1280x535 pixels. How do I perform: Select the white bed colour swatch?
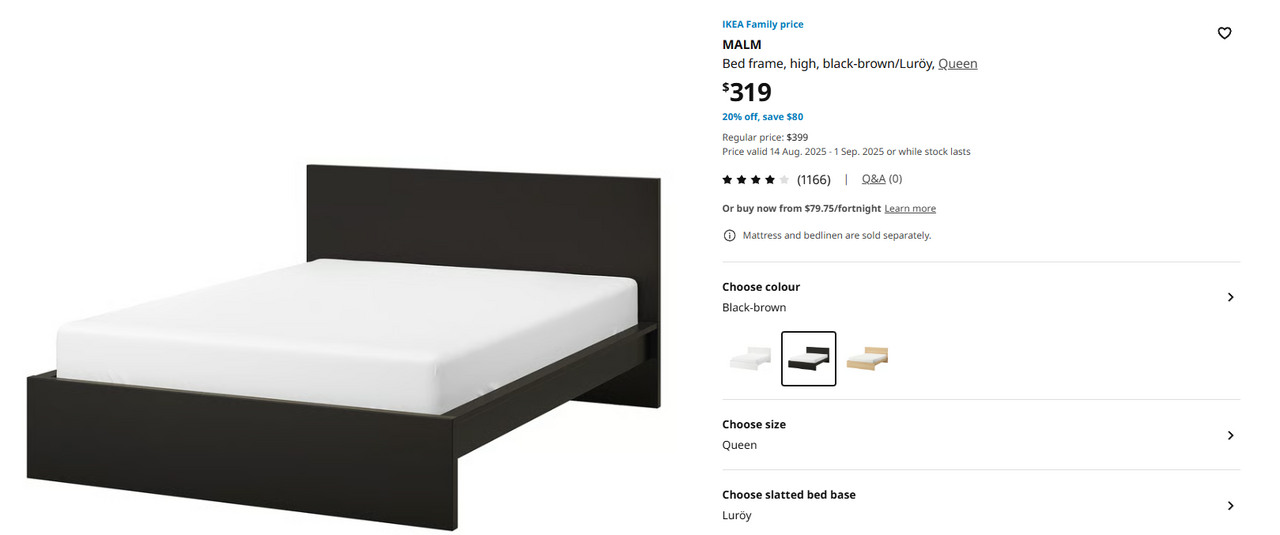pyautogui.click(x=751, y=359)
